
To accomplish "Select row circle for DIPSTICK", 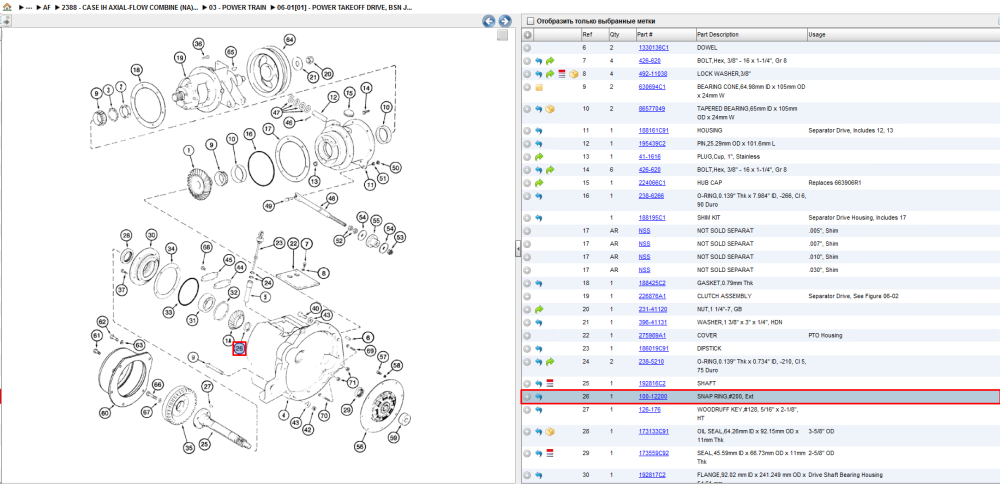I will (527, 348).
